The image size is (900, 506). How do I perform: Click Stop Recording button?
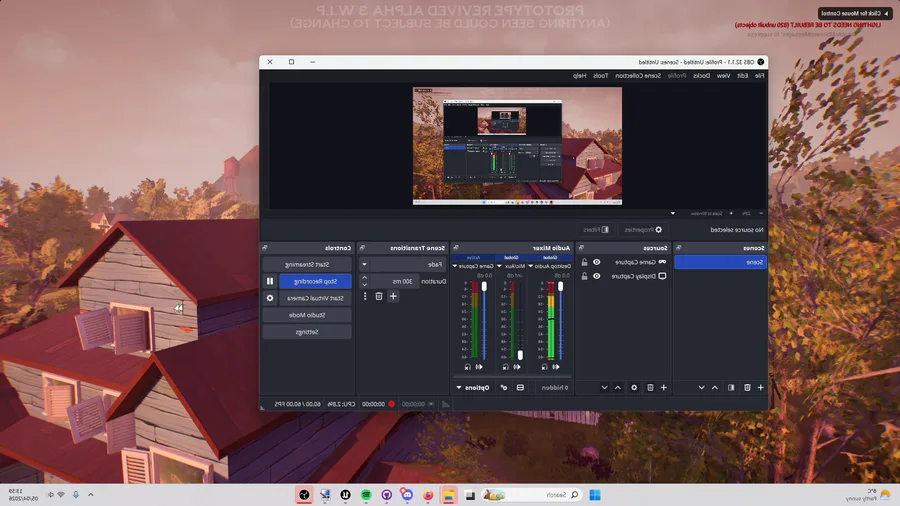click(315, 281)
